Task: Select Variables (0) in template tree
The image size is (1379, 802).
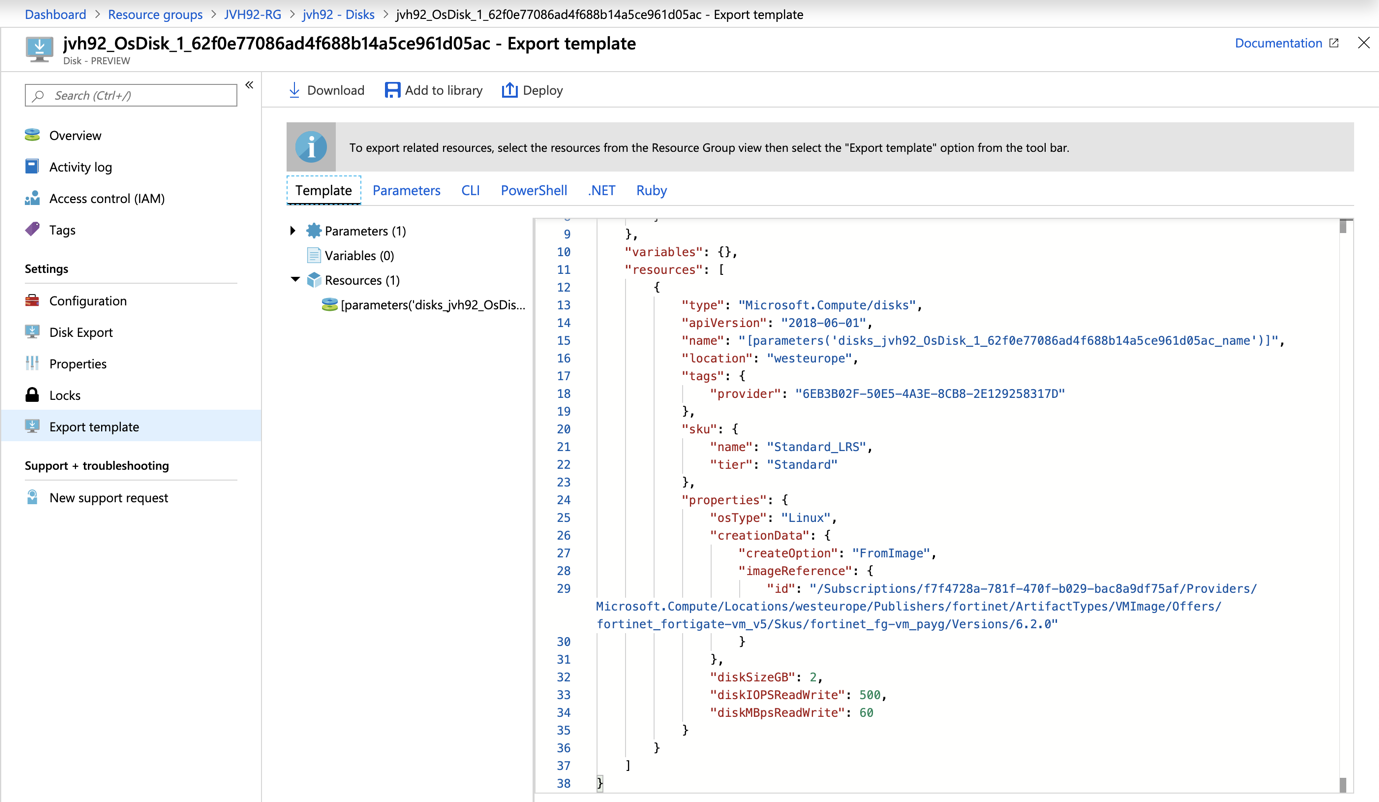Action: tap(358, 256)
